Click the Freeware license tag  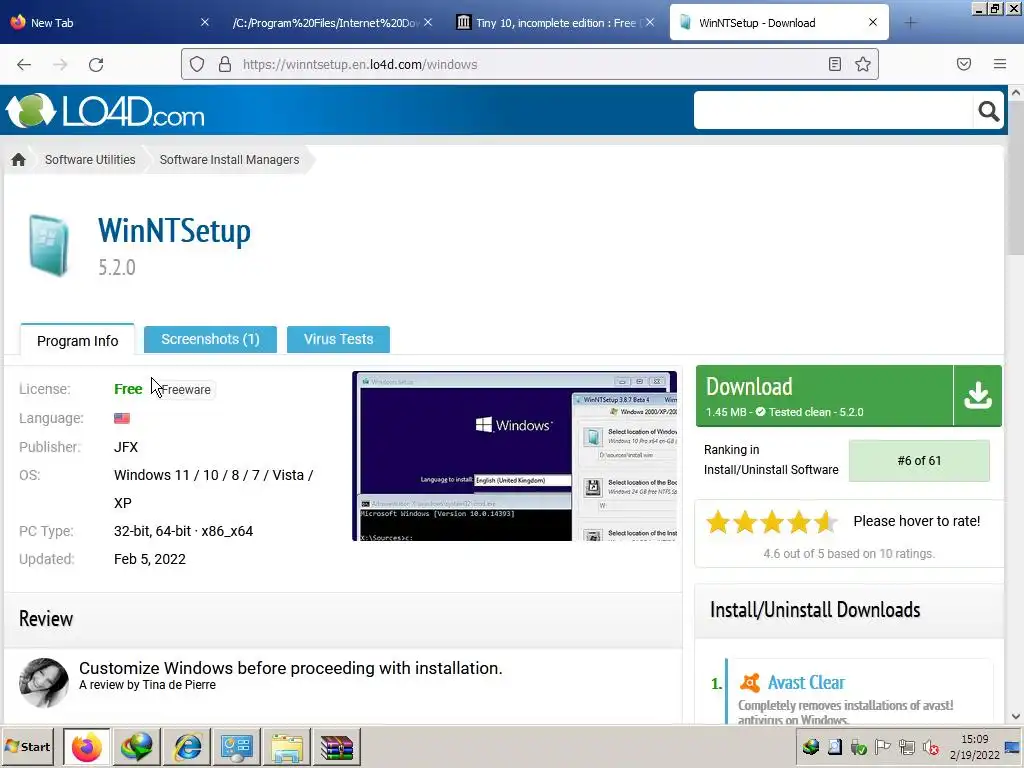point(185,389)
